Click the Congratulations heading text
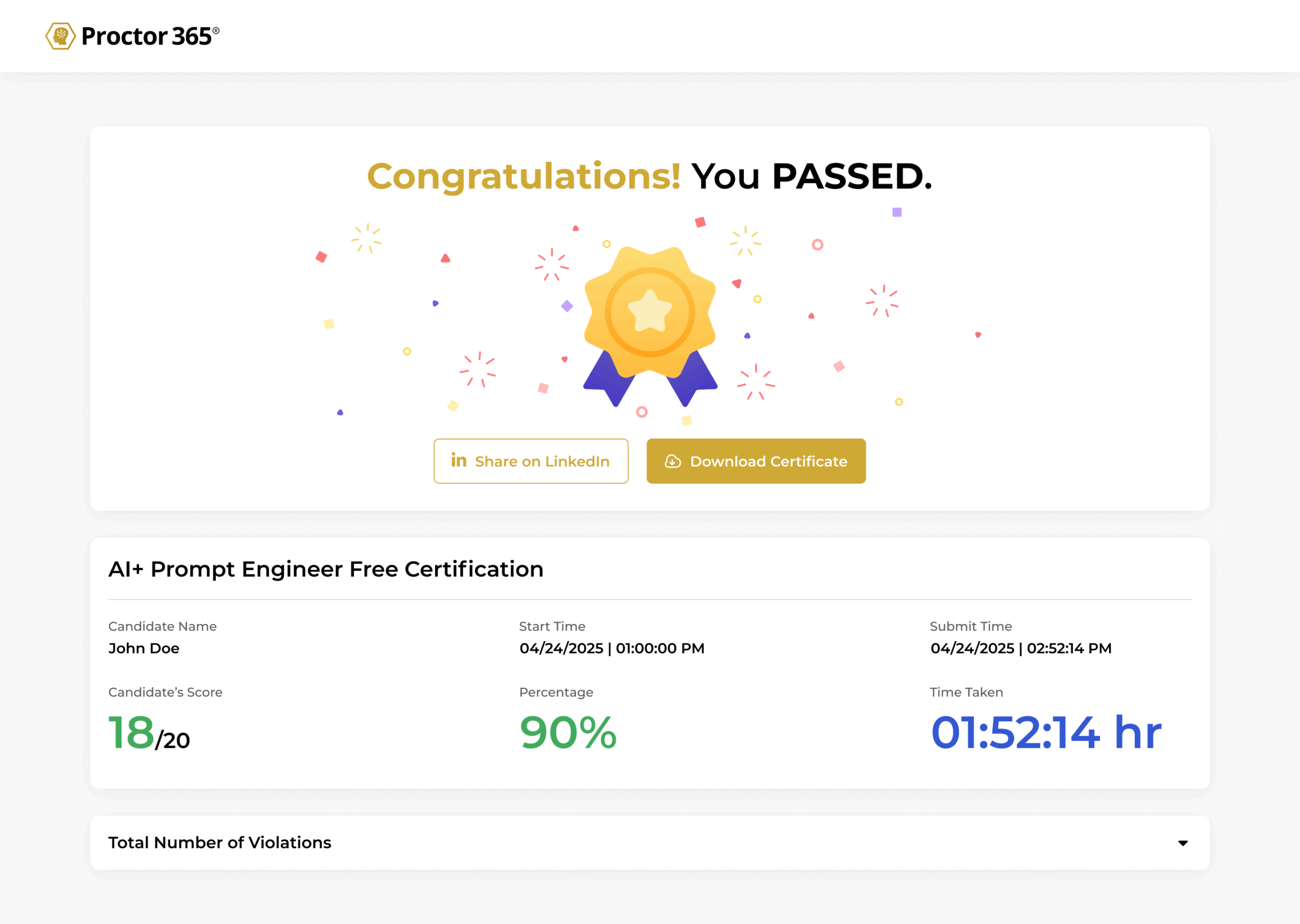Screen dimensions: 1300x924 tap(524, 176)
